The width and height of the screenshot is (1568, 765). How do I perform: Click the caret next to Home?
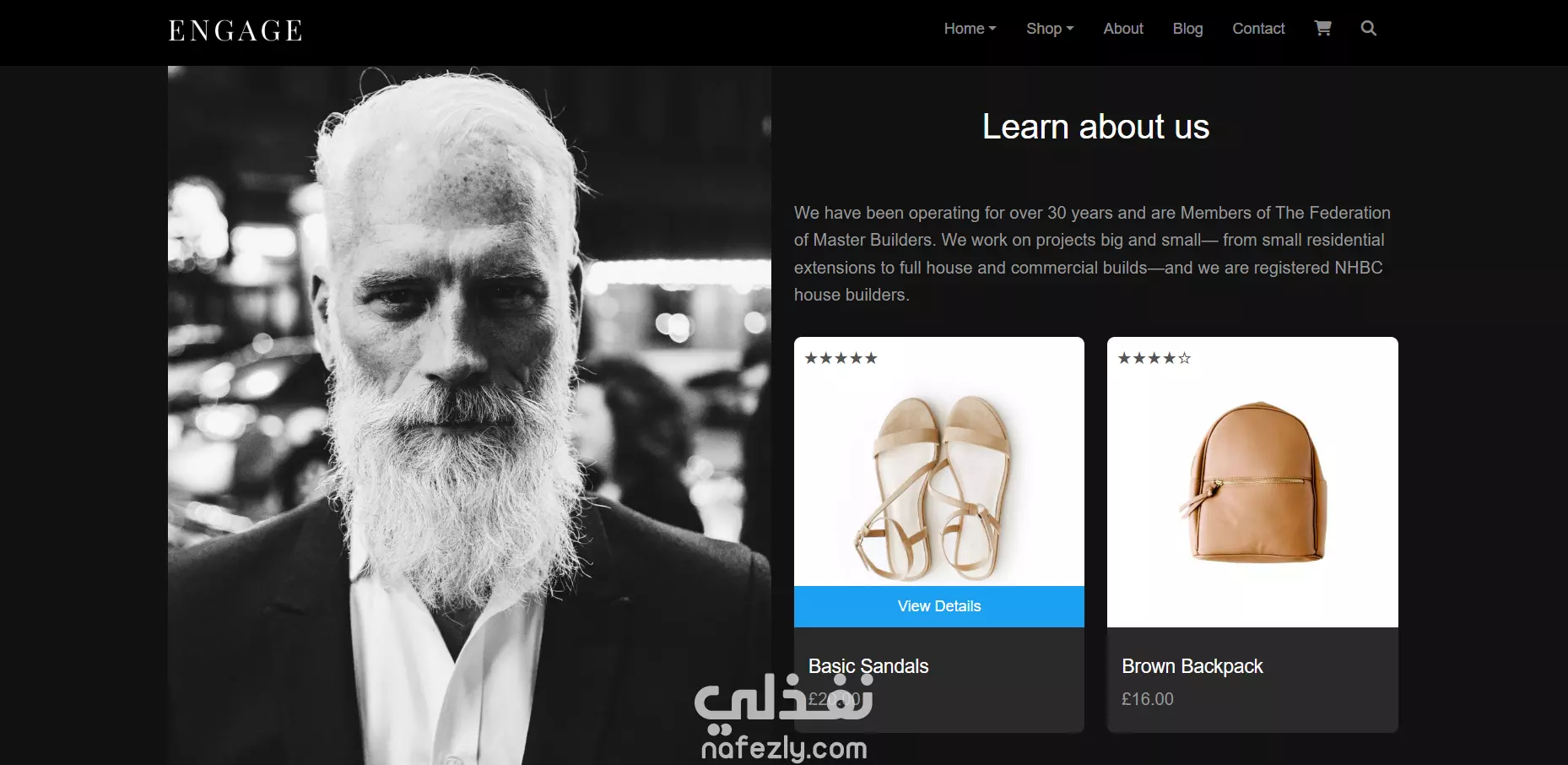[x=992, y=29]
